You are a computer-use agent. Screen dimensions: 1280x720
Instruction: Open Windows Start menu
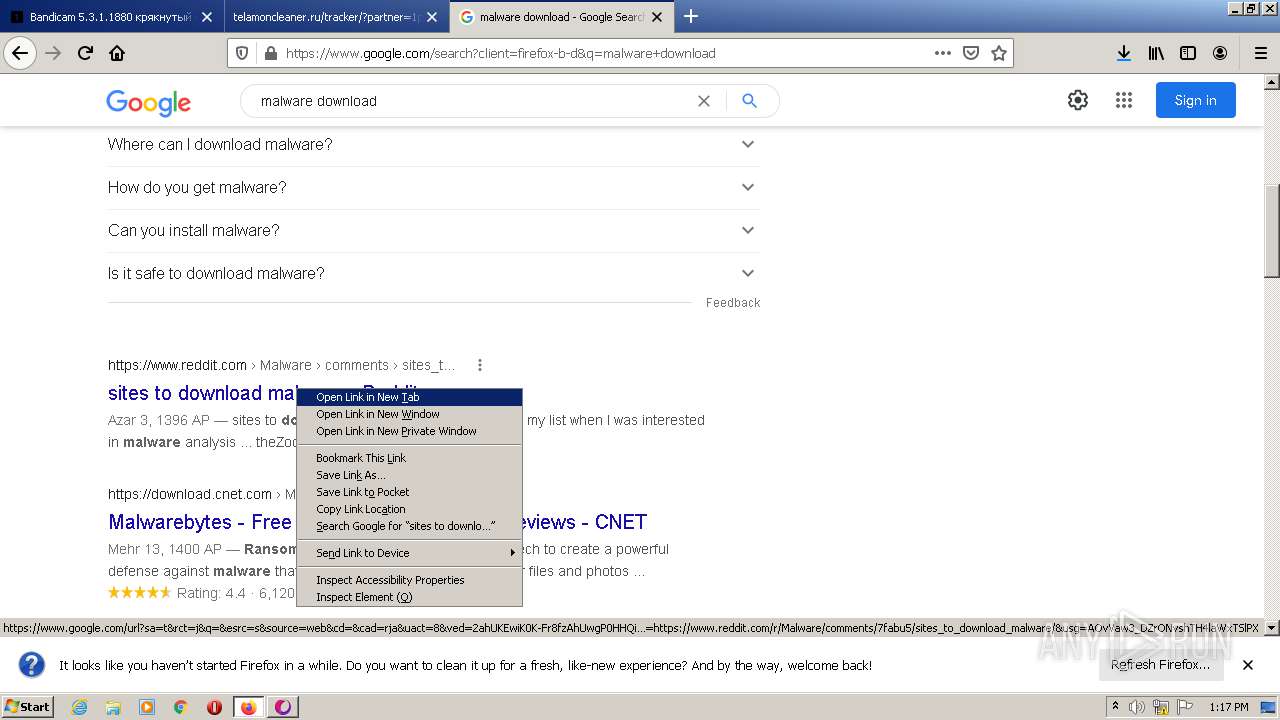[27, 707]
